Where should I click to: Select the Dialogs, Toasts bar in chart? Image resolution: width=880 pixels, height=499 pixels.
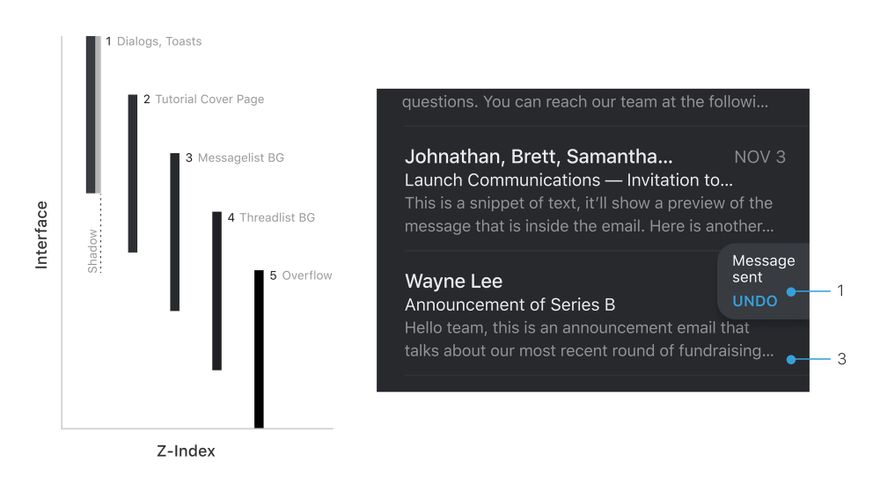click(x=90, y=115)
